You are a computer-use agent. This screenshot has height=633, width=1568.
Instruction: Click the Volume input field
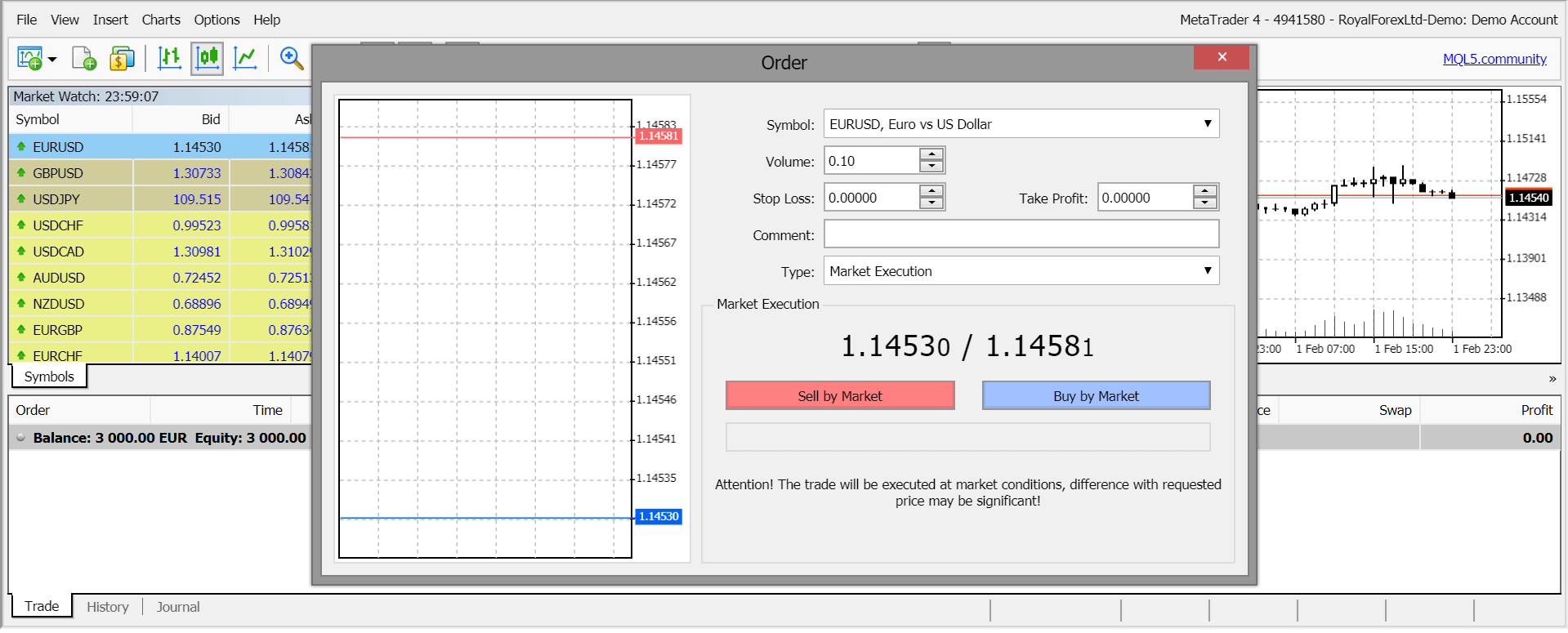pos(871,161)
